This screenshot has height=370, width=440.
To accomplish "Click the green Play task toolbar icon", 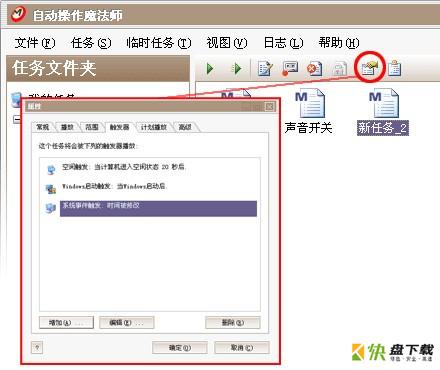I will (x=210, y=69).
